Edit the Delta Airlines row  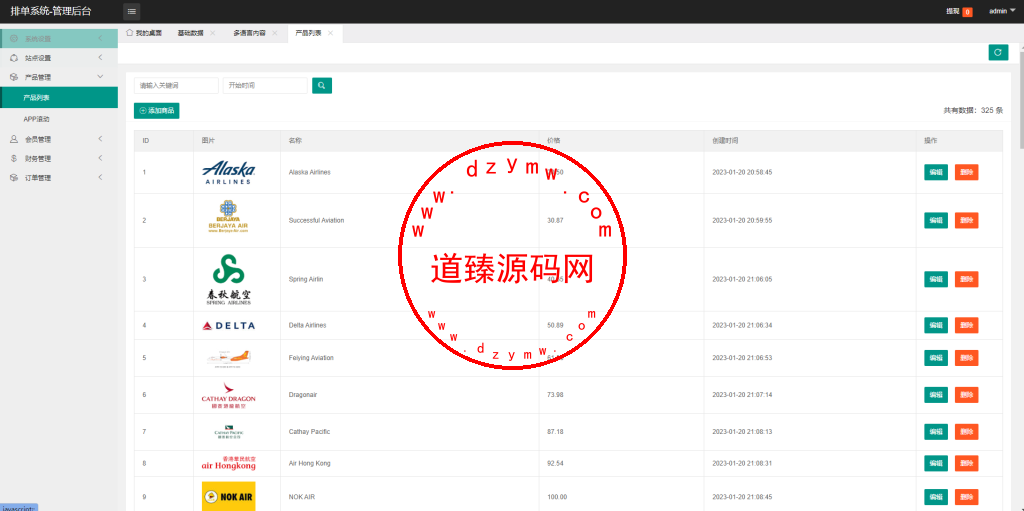pyautogui.click(x=936, y=325)
